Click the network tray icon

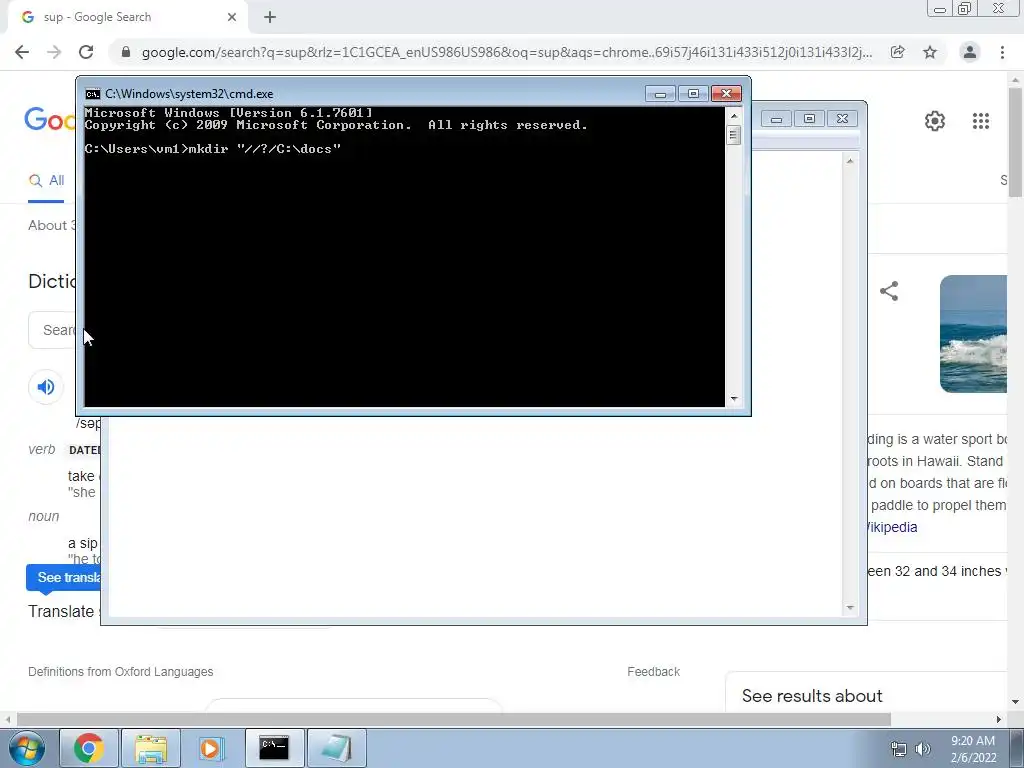pyautogui.click(x=899, y=749)
